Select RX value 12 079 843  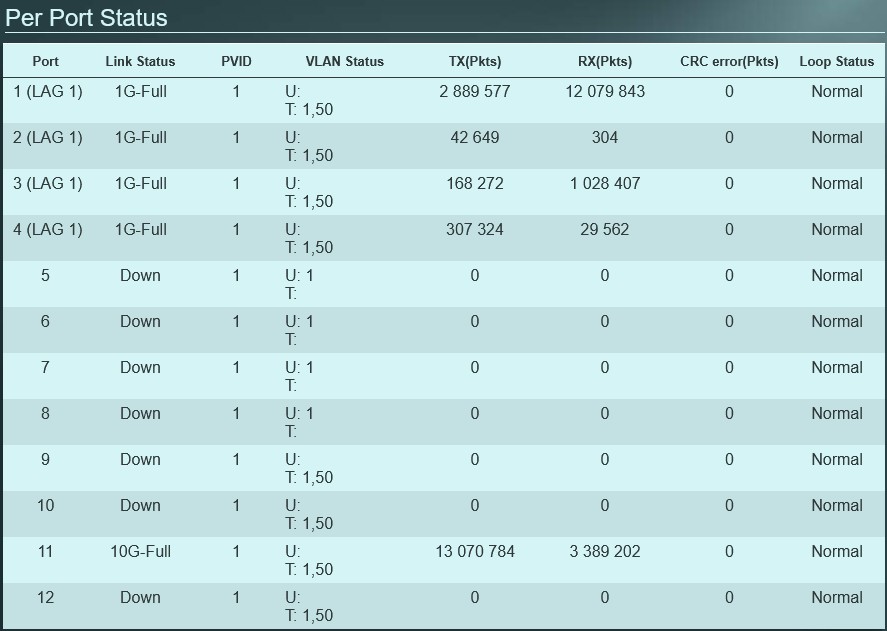point(605,92)
